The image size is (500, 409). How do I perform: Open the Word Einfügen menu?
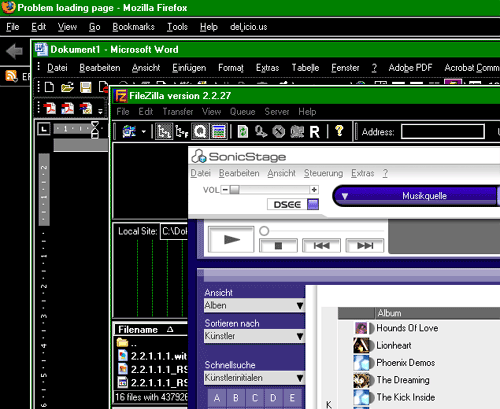189,68
